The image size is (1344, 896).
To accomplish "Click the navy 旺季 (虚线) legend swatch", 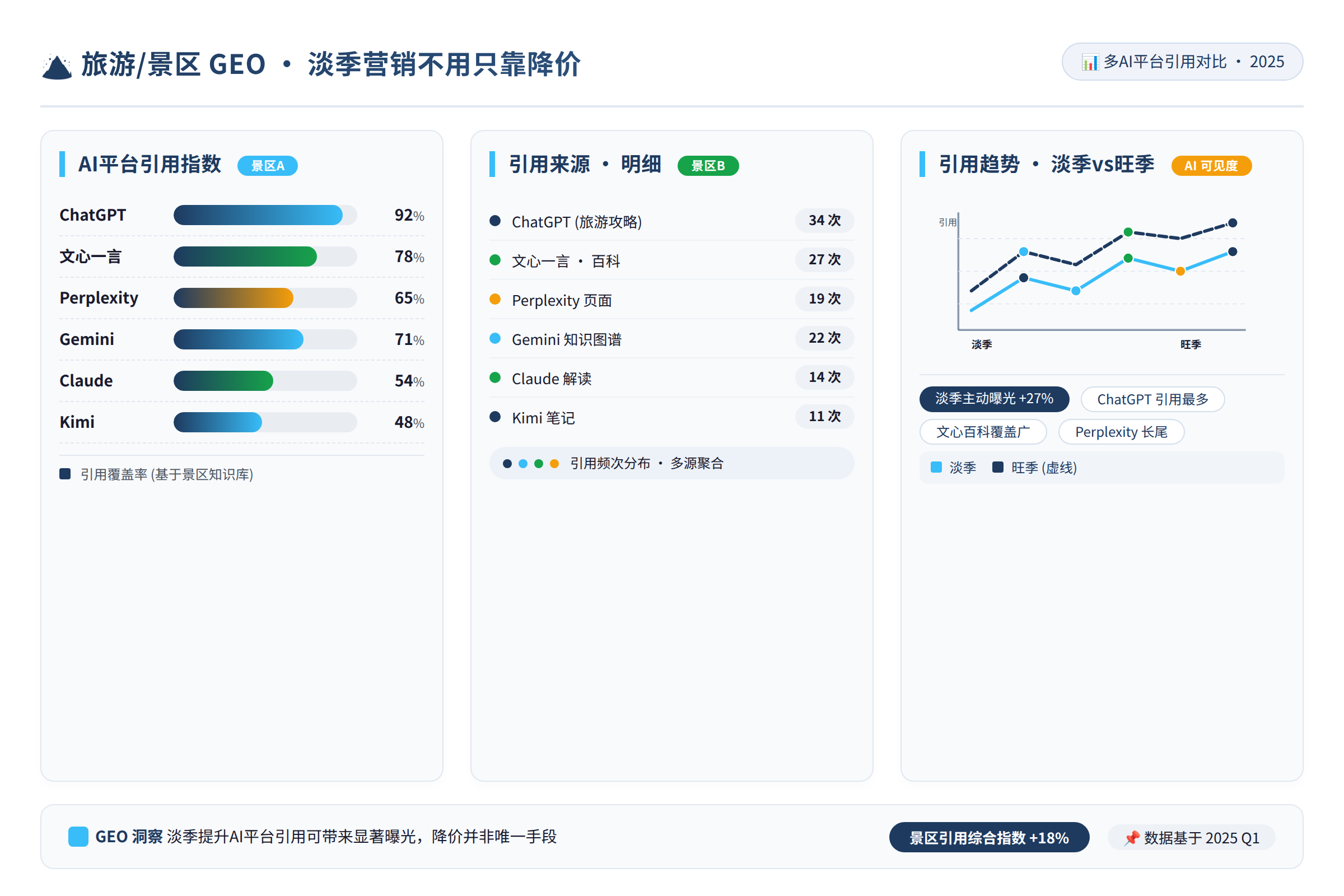I will point(998,468).
